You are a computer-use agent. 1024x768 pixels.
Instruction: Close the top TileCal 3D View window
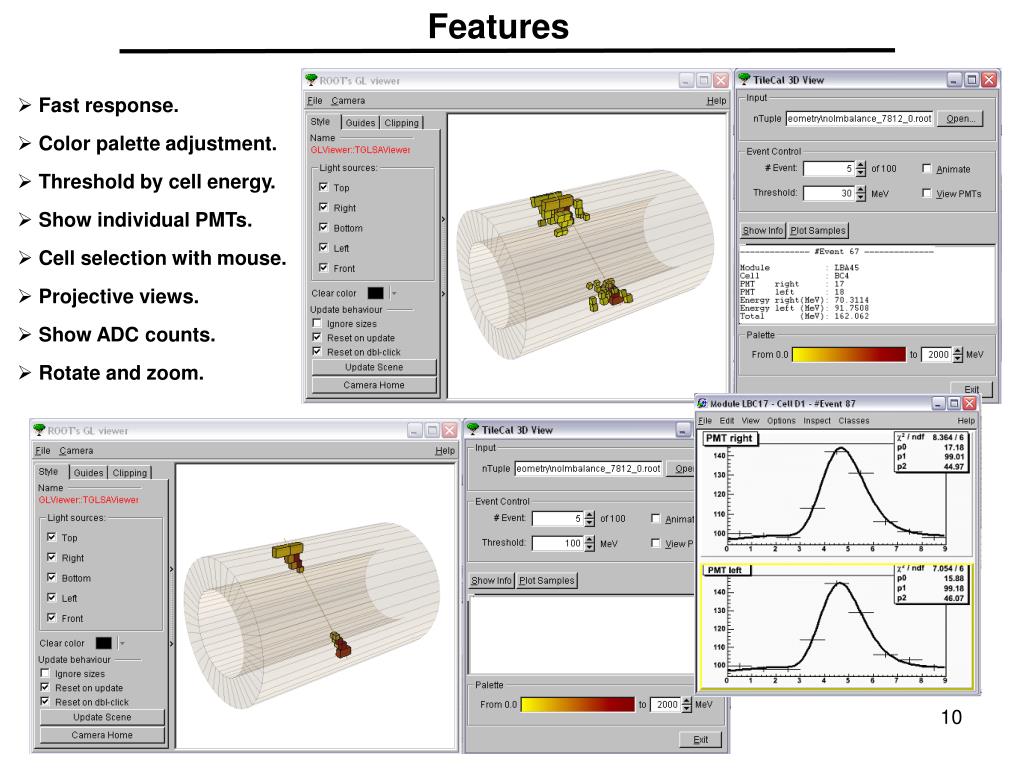(x=989, y=80)
